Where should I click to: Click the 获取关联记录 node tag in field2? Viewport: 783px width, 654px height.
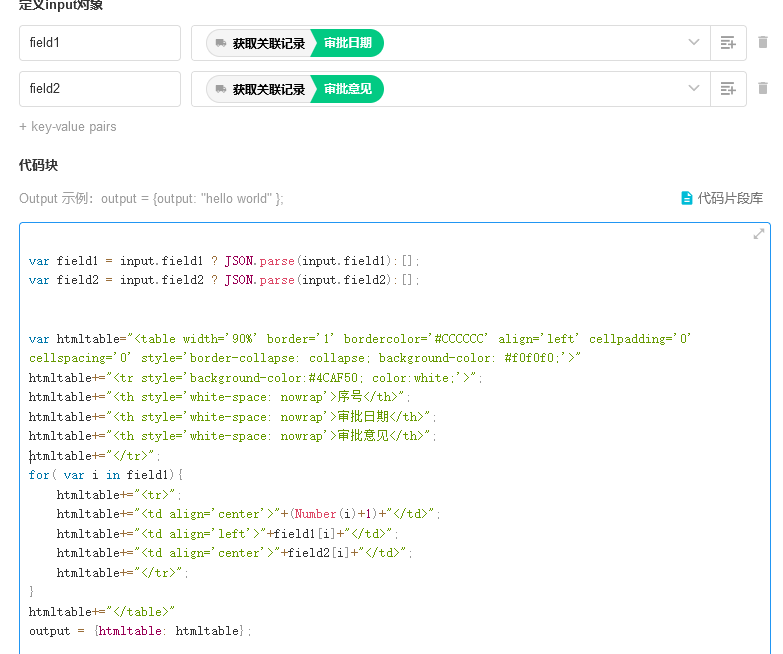tap(268, 89)
